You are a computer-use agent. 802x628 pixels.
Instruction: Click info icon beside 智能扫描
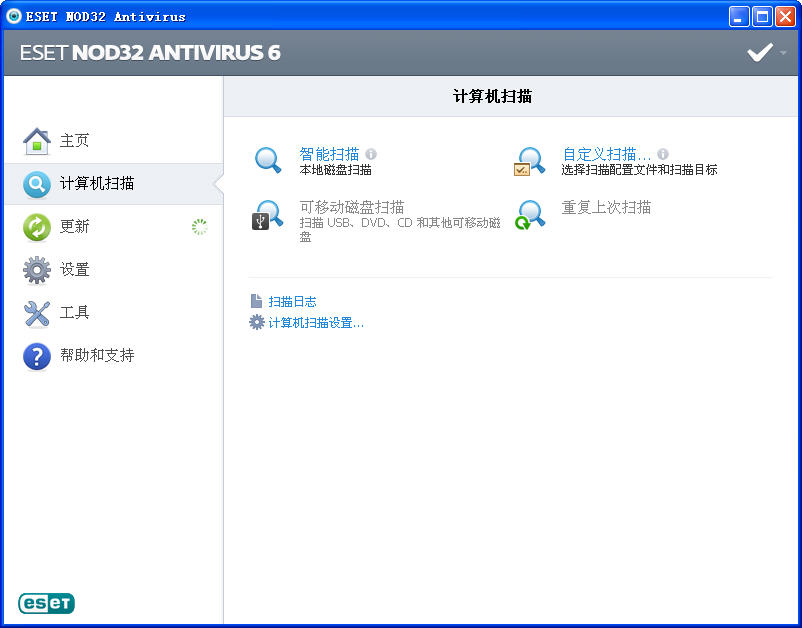coord(371,154)
